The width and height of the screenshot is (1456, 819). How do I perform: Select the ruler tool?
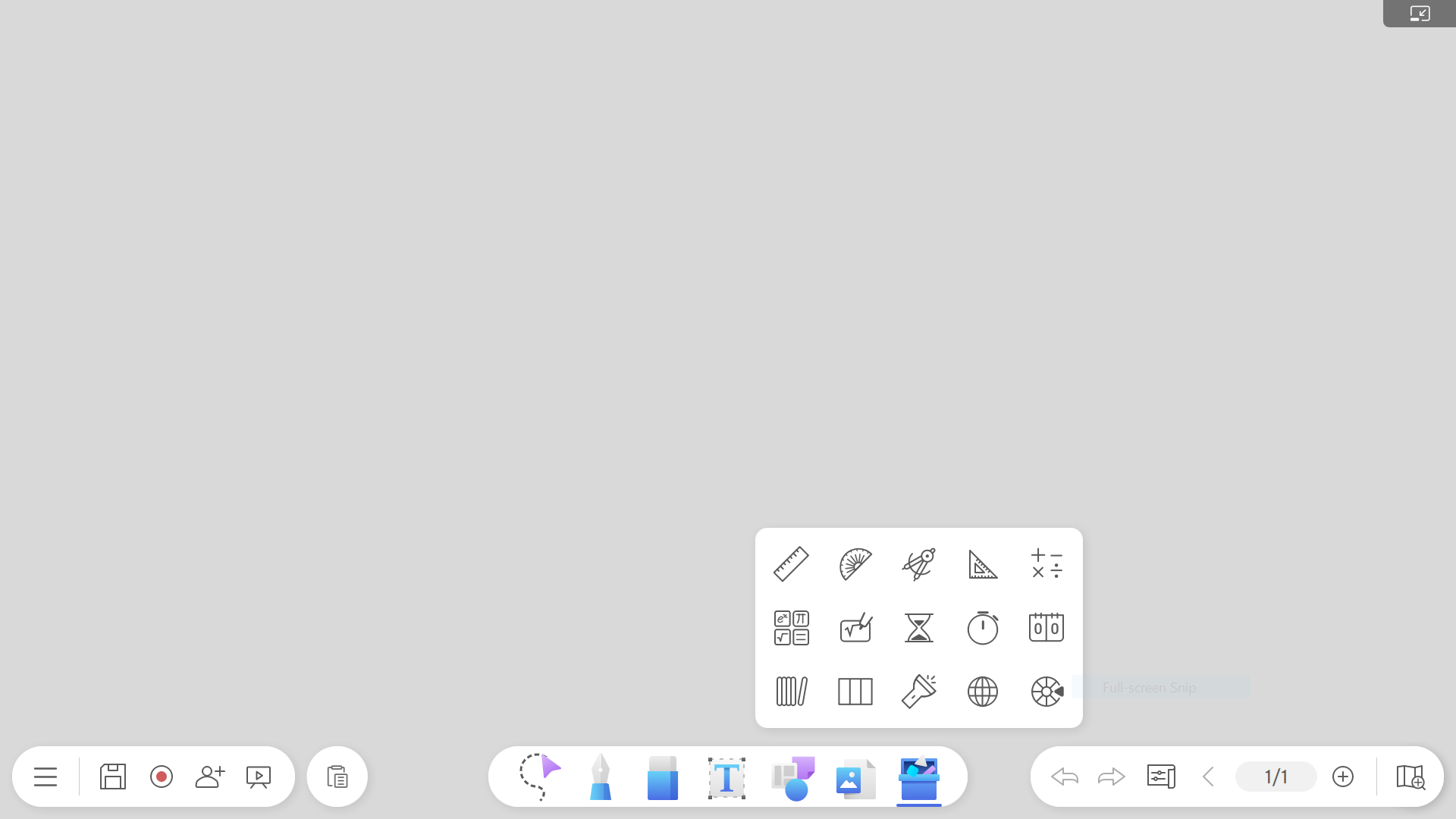(791, 564)
